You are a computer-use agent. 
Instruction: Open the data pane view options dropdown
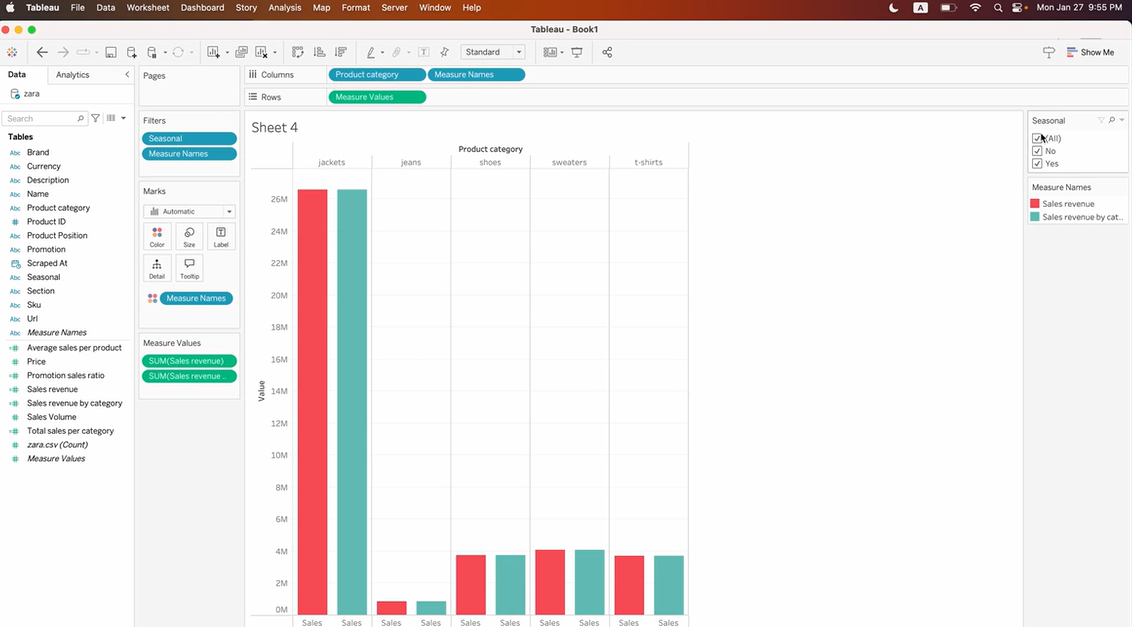pyautogui.click(x=123, y=118)
